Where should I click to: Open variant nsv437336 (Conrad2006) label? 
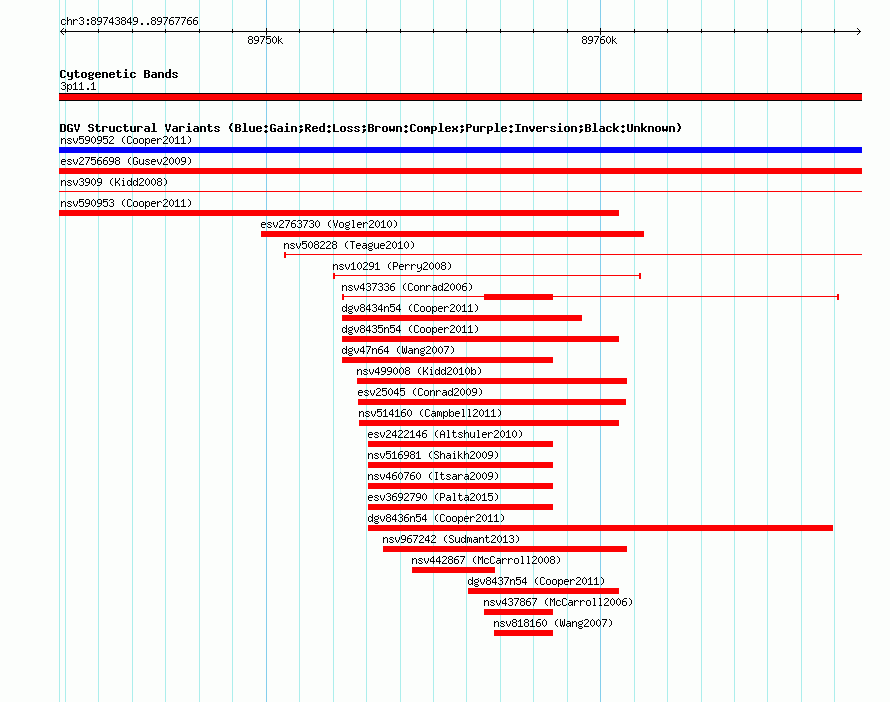tap(407, 287)
